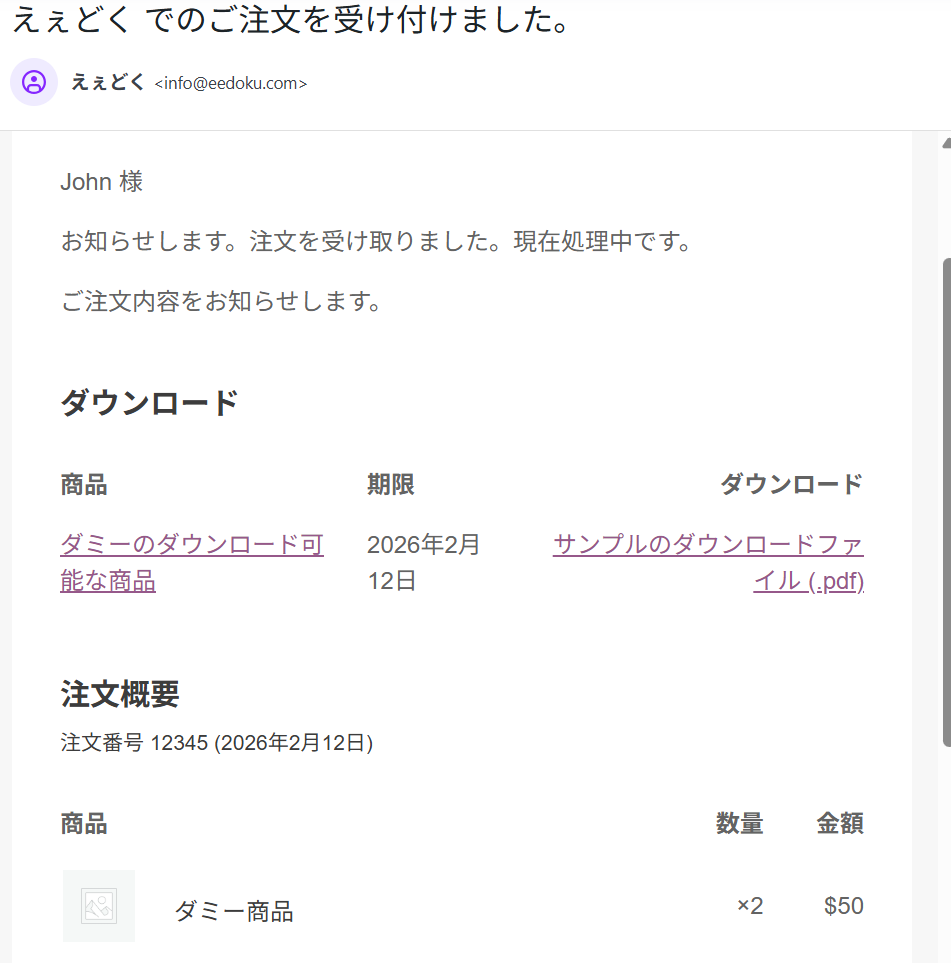Click the scroll-up arrow on the scrollbar

tap(946, 142)
